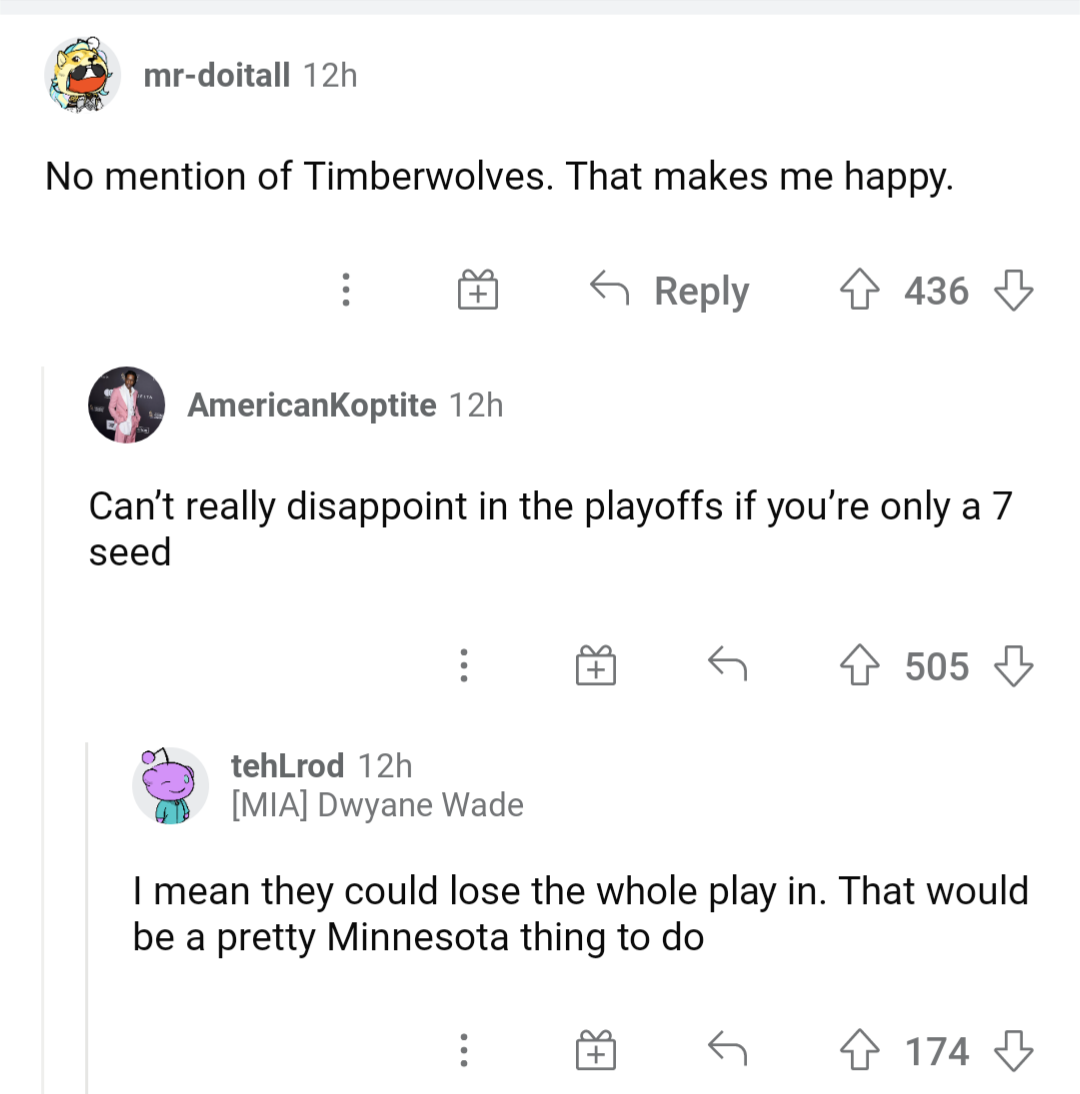Reply to mr-doitall's comment
The height and width of the screenshot is (1094, 1080).
coord(669,291)
